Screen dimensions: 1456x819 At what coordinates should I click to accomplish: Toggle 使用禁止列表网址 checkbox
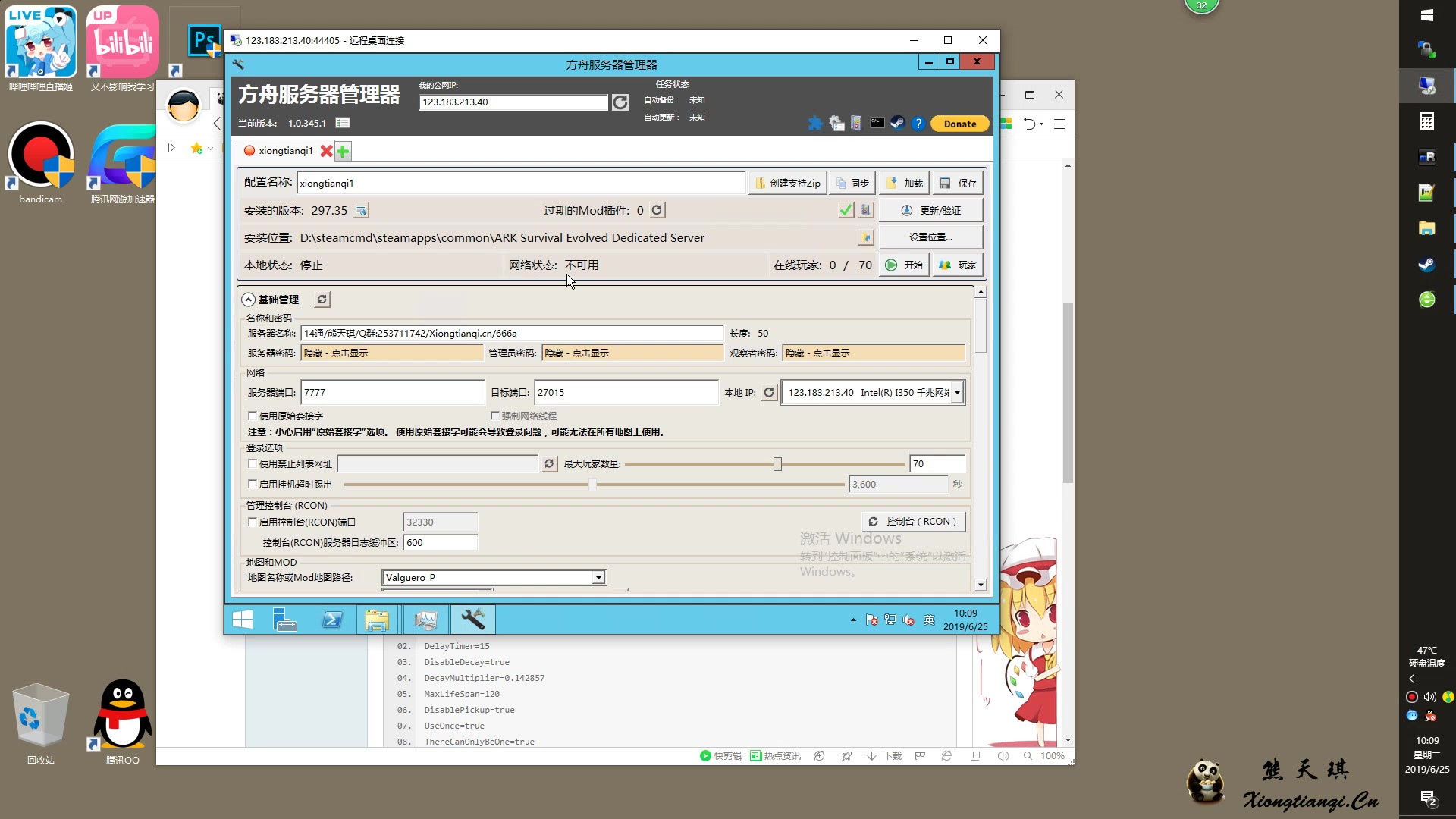pos(253,463)
